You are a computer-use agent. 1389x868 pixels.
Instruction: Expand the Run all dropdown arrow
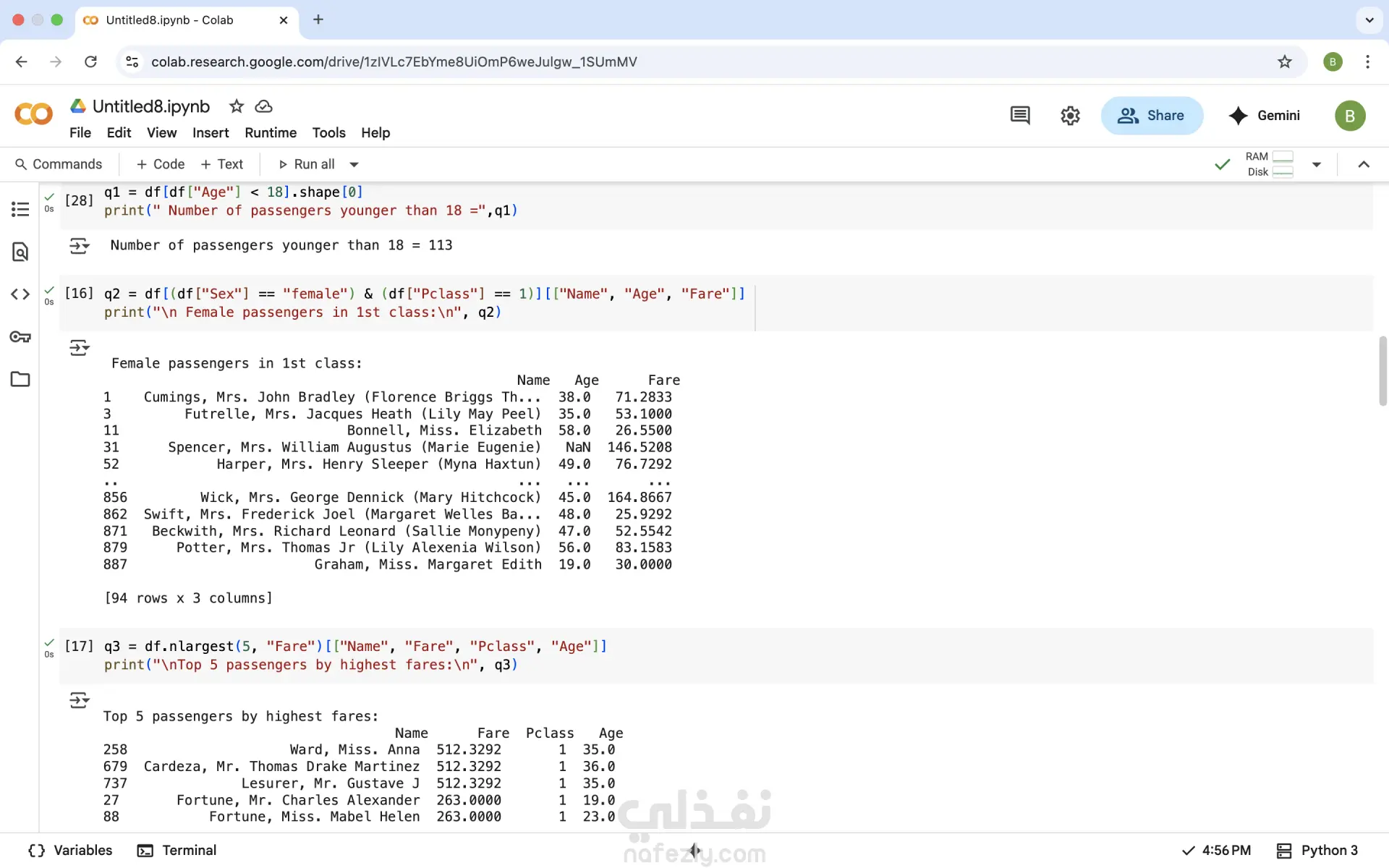354,165
